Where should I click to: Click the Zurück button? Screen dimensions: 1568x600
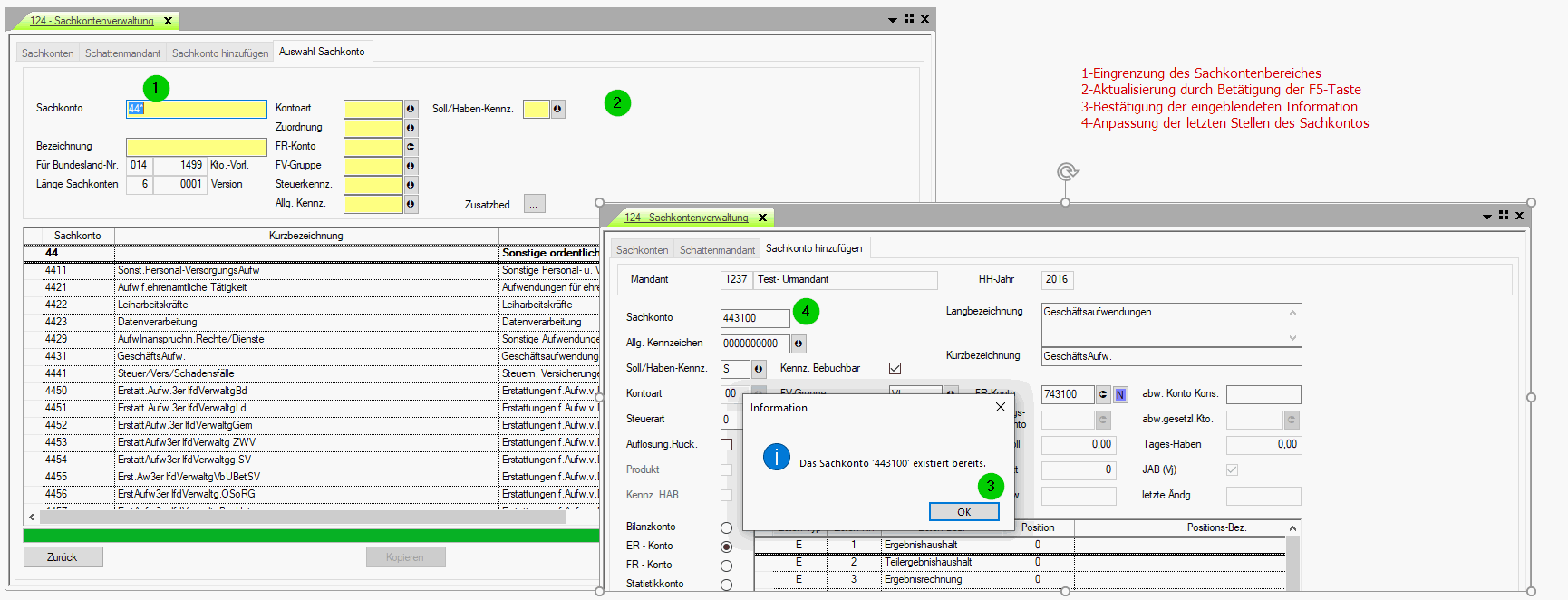point(63,557)
